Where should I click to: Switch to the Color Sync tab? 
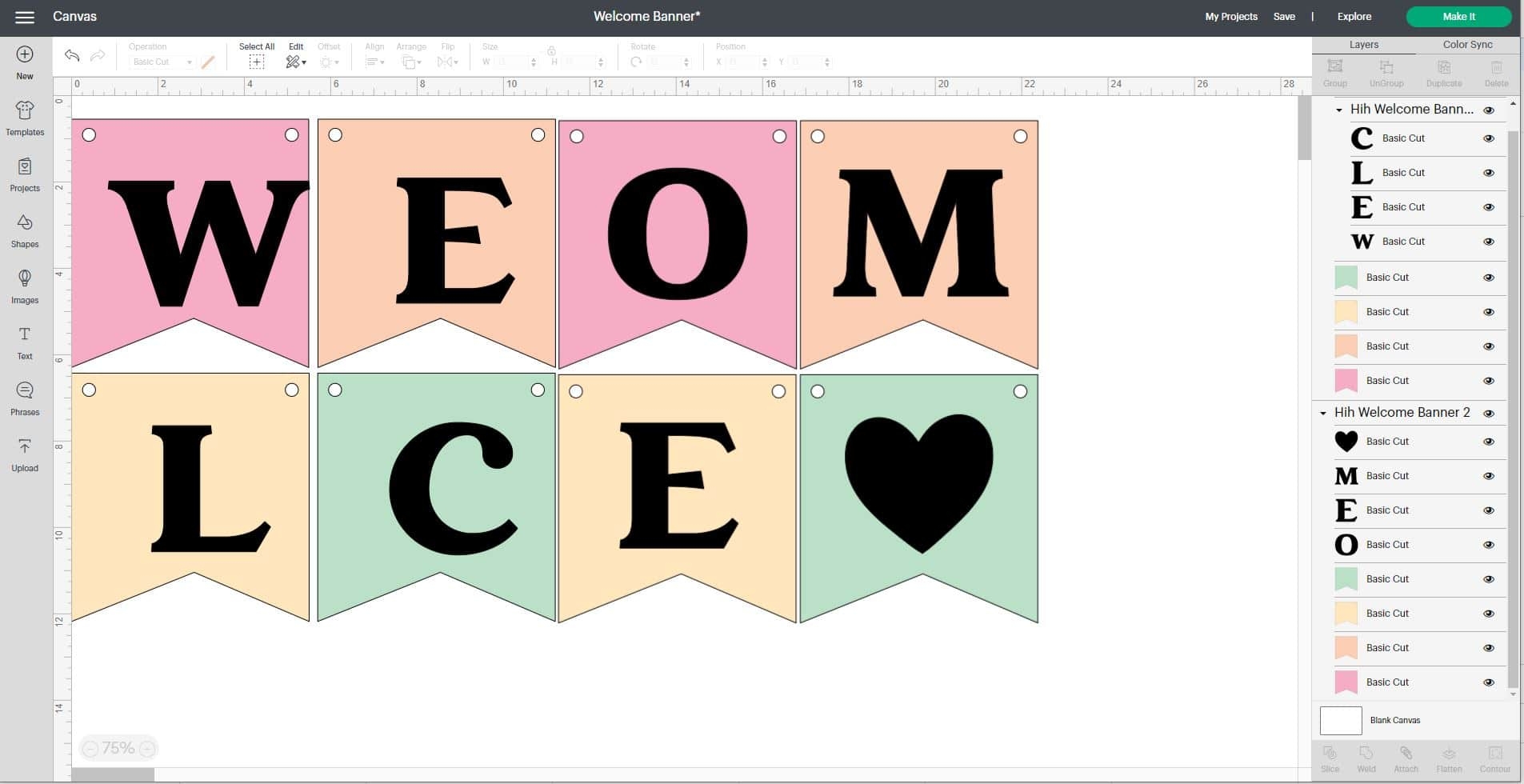pyautogui.click(x=1467, y=45)
